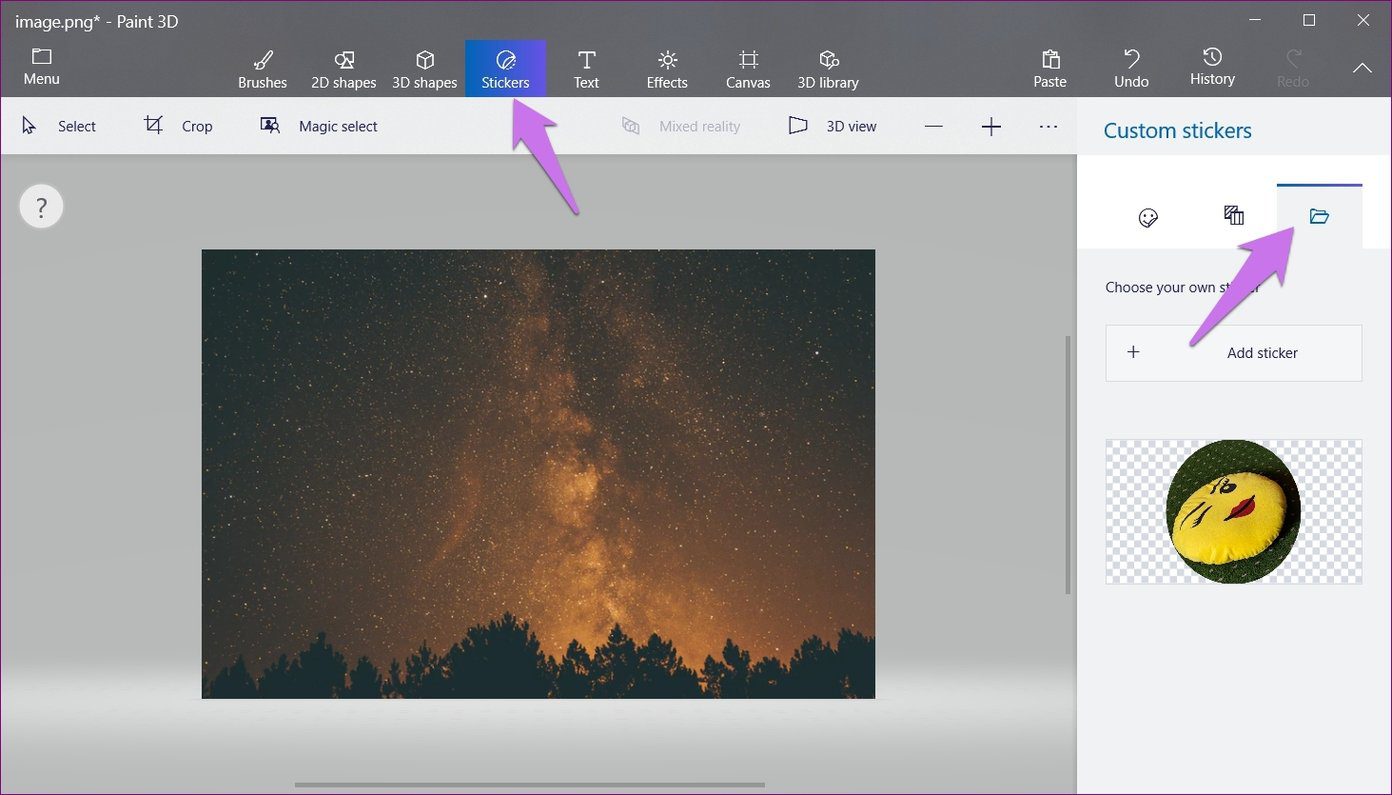Image resolution: width=1392 pixels, height=795 pixels.
Task: Open the 3D shapes panel
Action: pyautogui.click(x=424, y=69)
